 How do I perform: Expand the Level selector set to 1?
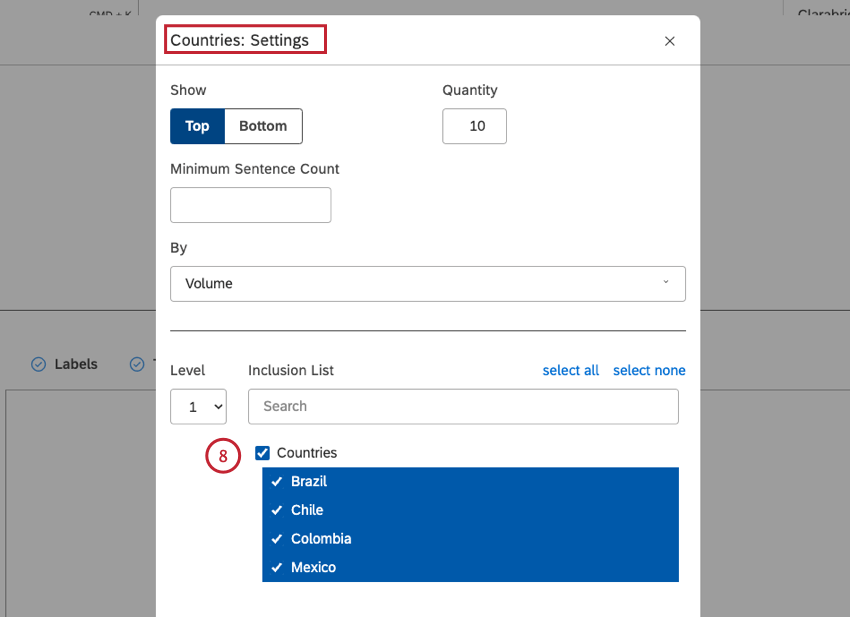[x=198, y=407]
